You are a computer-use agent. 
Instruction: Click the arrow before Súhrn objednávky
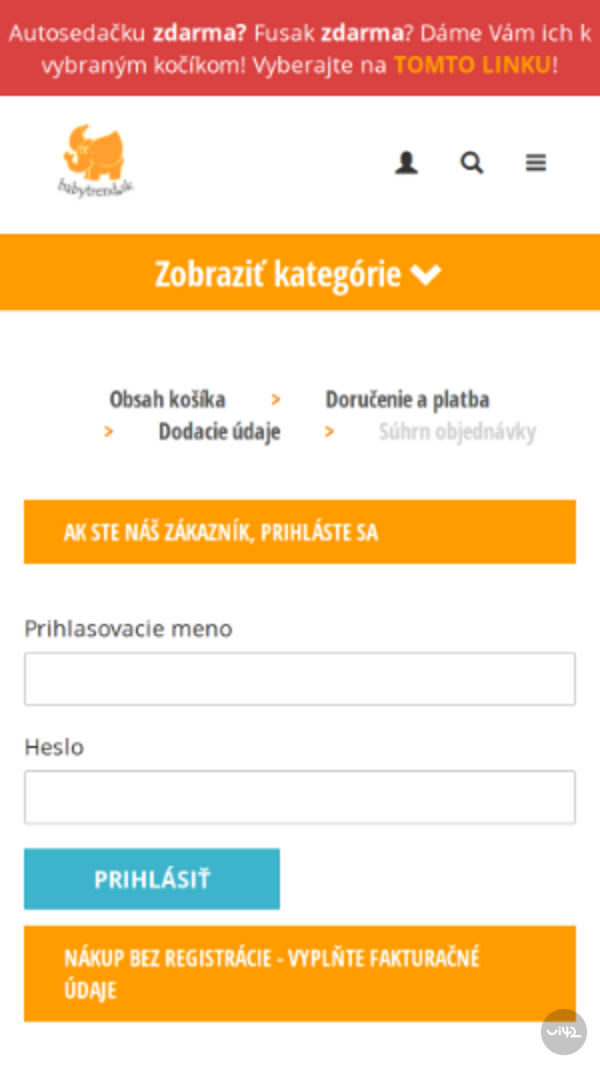329,432
